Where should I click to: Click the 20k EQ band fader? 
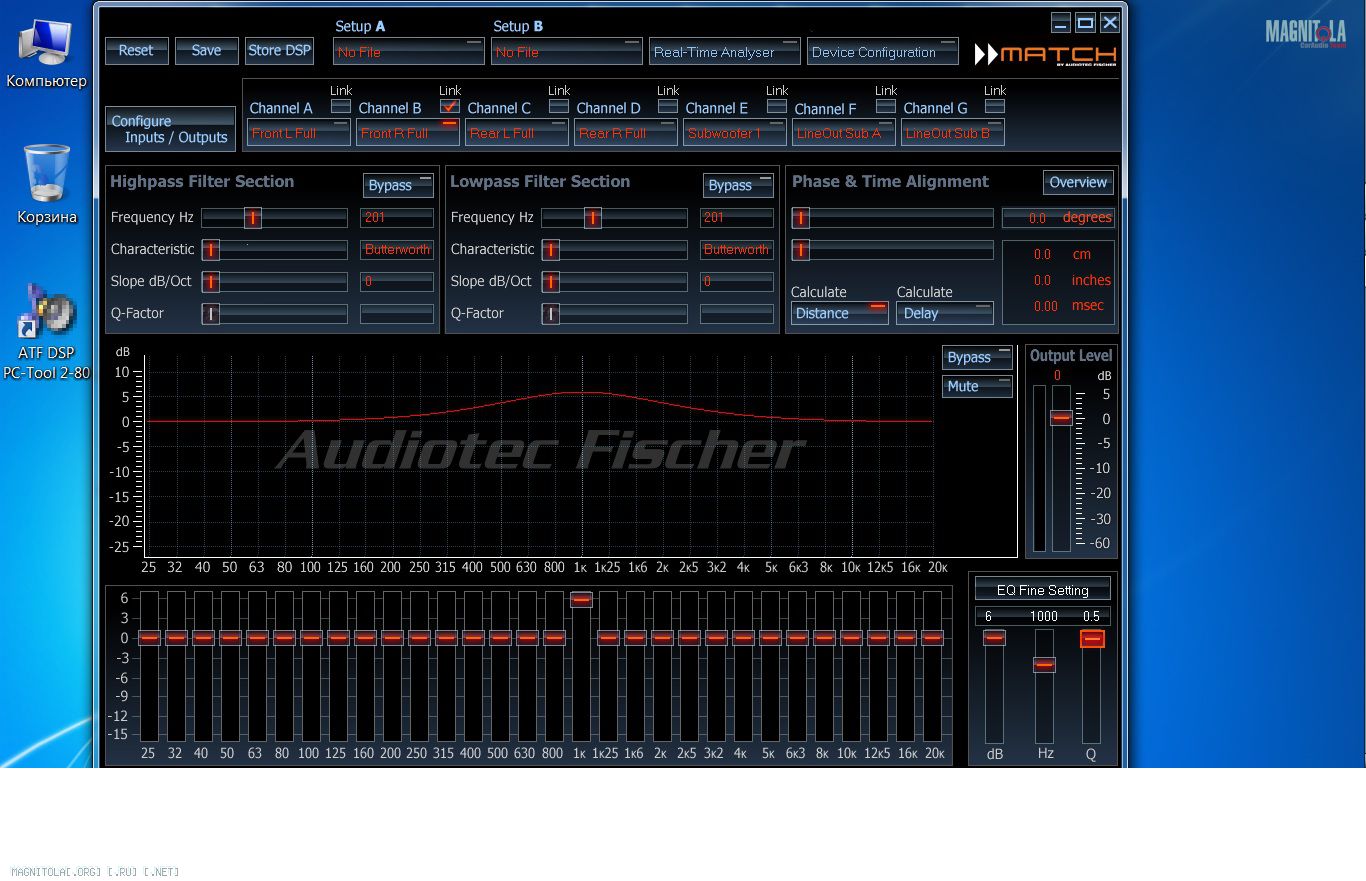click(932, 637)
